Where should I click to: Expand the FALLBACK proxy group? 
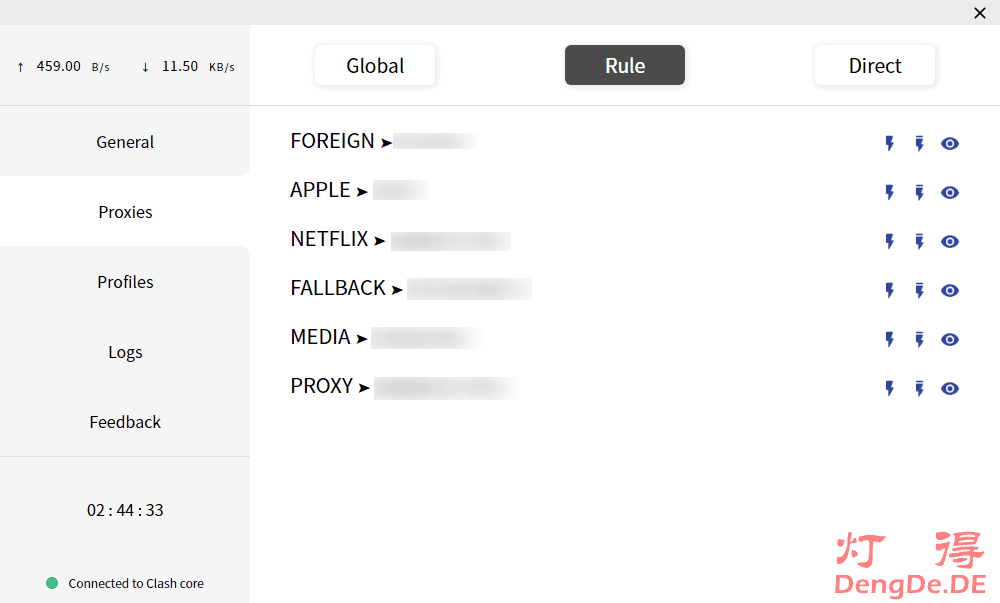point(338,289)
